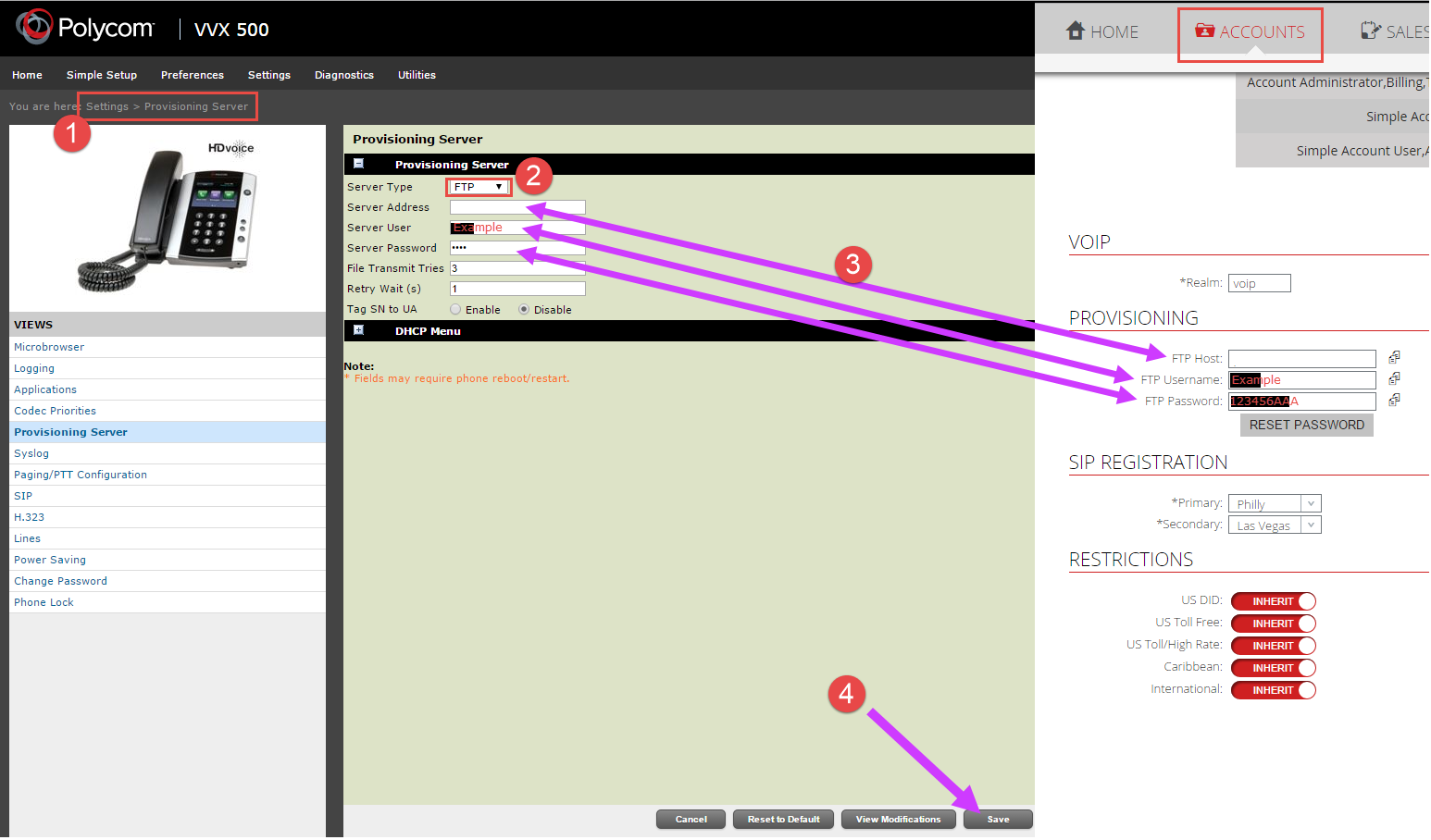Click the Server Address input field
The image size is (1431, 840).
tap(517, 207)
